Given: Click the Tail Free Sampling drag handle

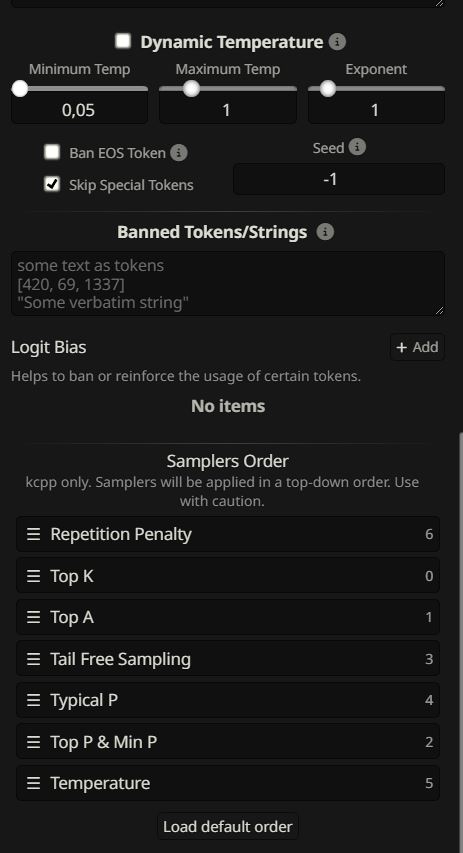Looking at the screenshot, I should click(x=34, y=659).
